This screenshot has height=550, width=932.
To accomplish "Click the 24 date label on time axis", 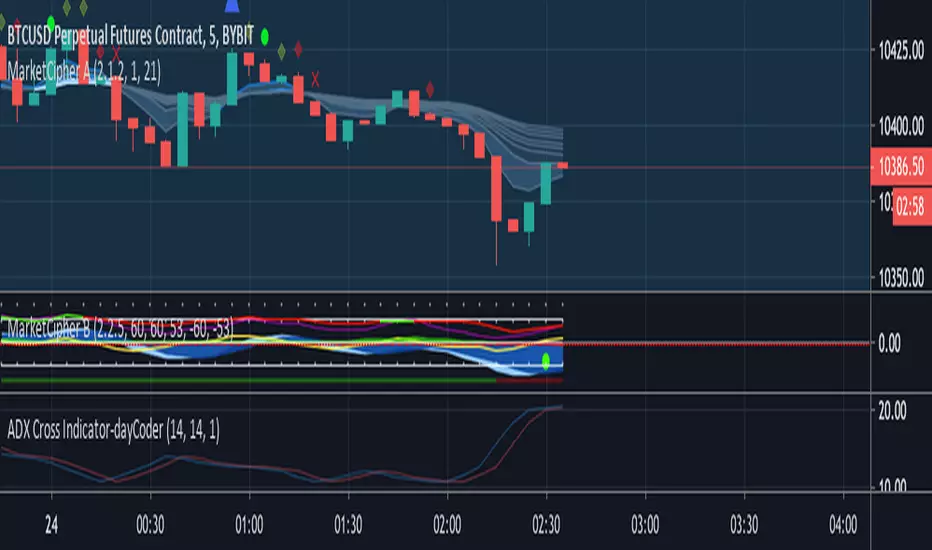I will [x=52, y=525].
